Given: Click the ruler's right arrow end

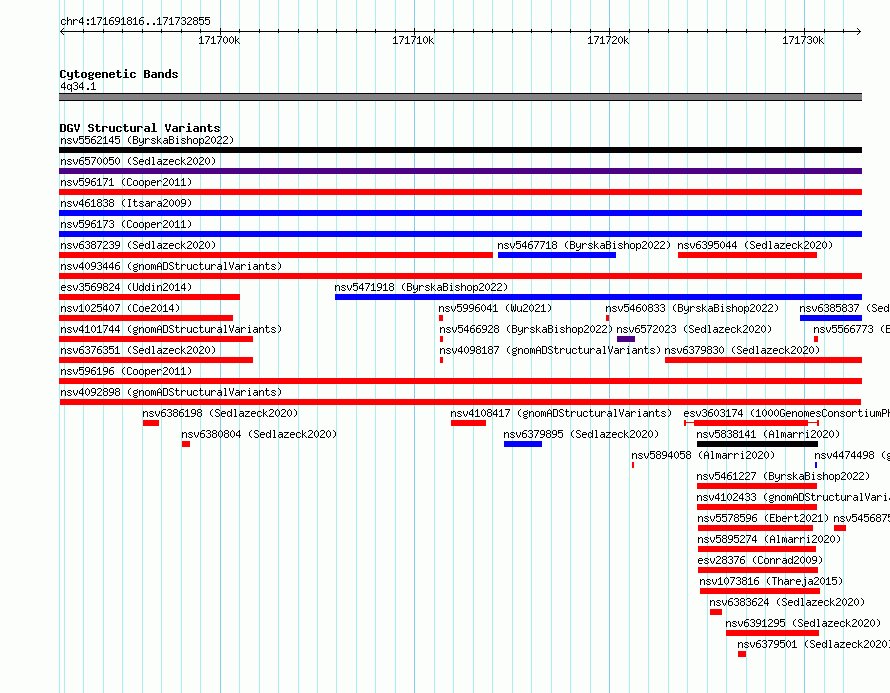Looking at the screenshot, I should click(859, 31).
